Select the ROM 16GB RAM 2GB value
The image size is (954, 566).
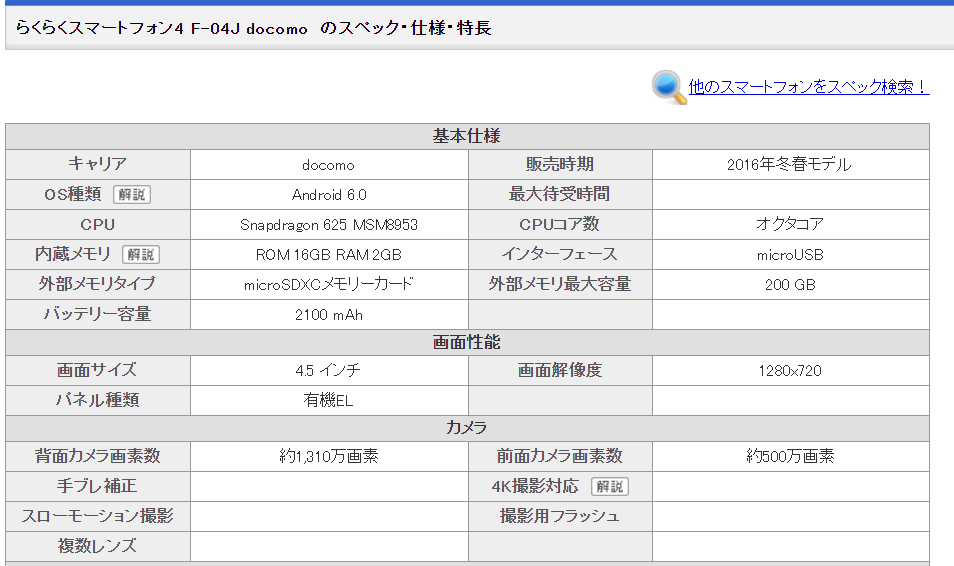(329, 254)
